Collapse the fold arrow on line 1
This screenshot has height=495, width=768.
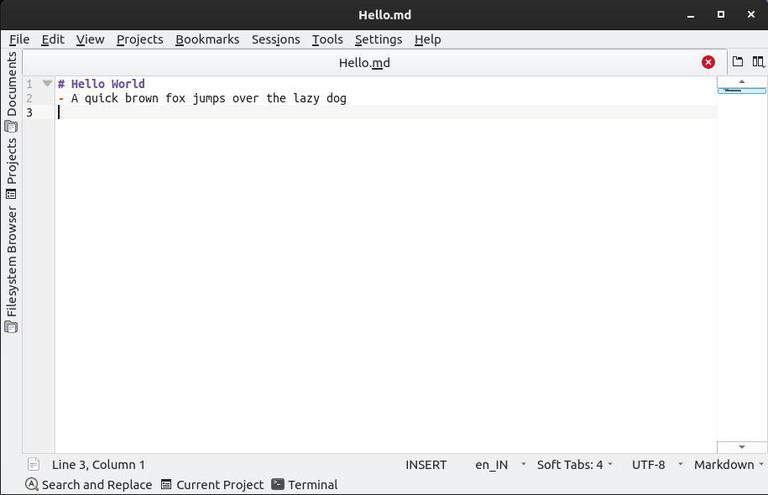(47, 83)
